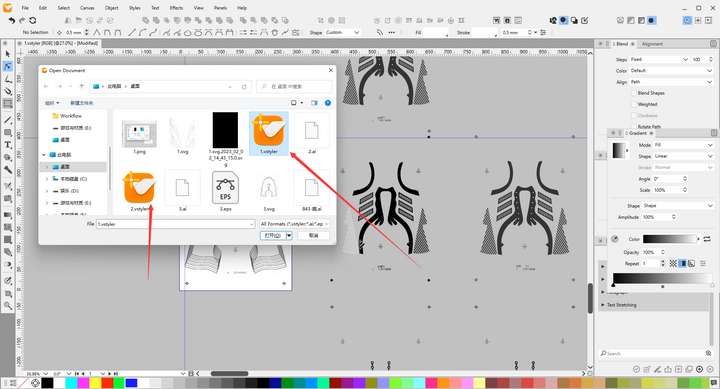Click the reverse gradient arrows icon
The height and width of the screenshot is (389, 720).
(707, 239)
